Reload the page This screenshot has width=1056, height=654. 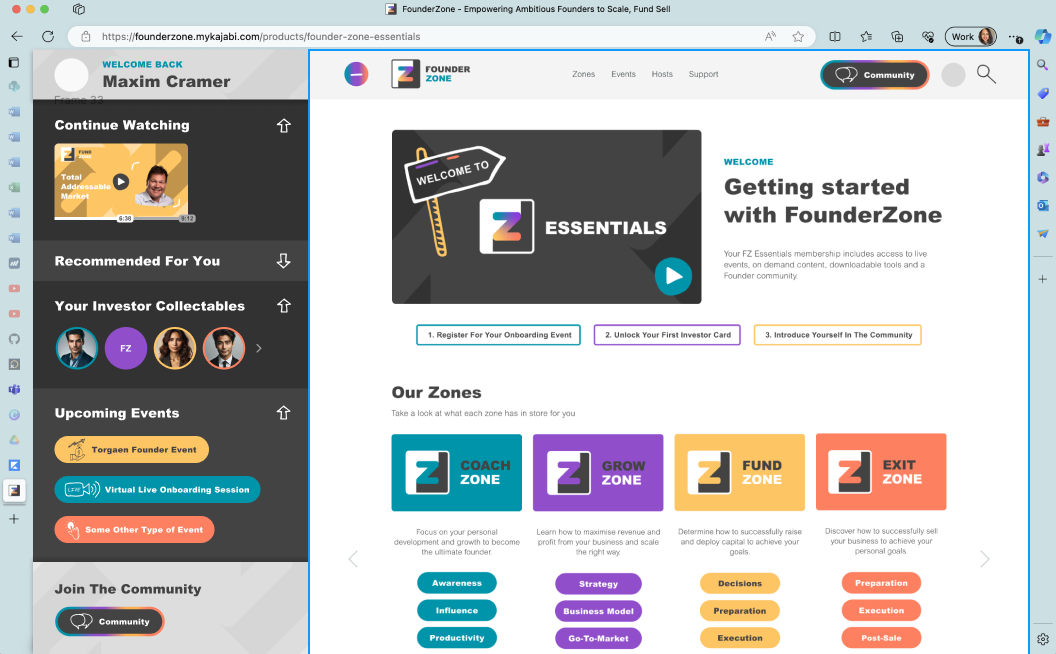click(x=48, y=36)
